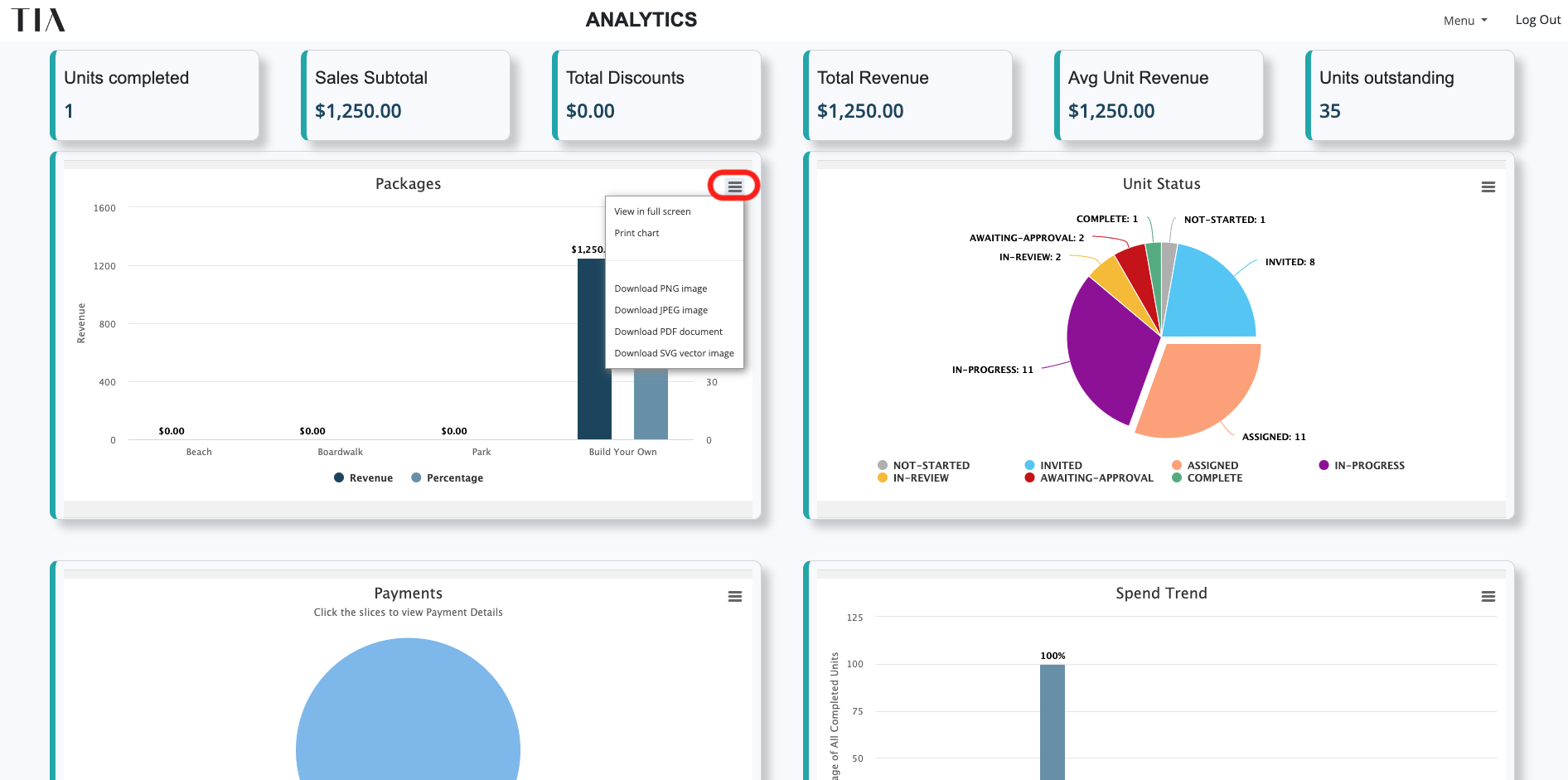Click the Build Your Own axis label
Viewport: 1568px width, 780px height.
[x=622, y=452]
